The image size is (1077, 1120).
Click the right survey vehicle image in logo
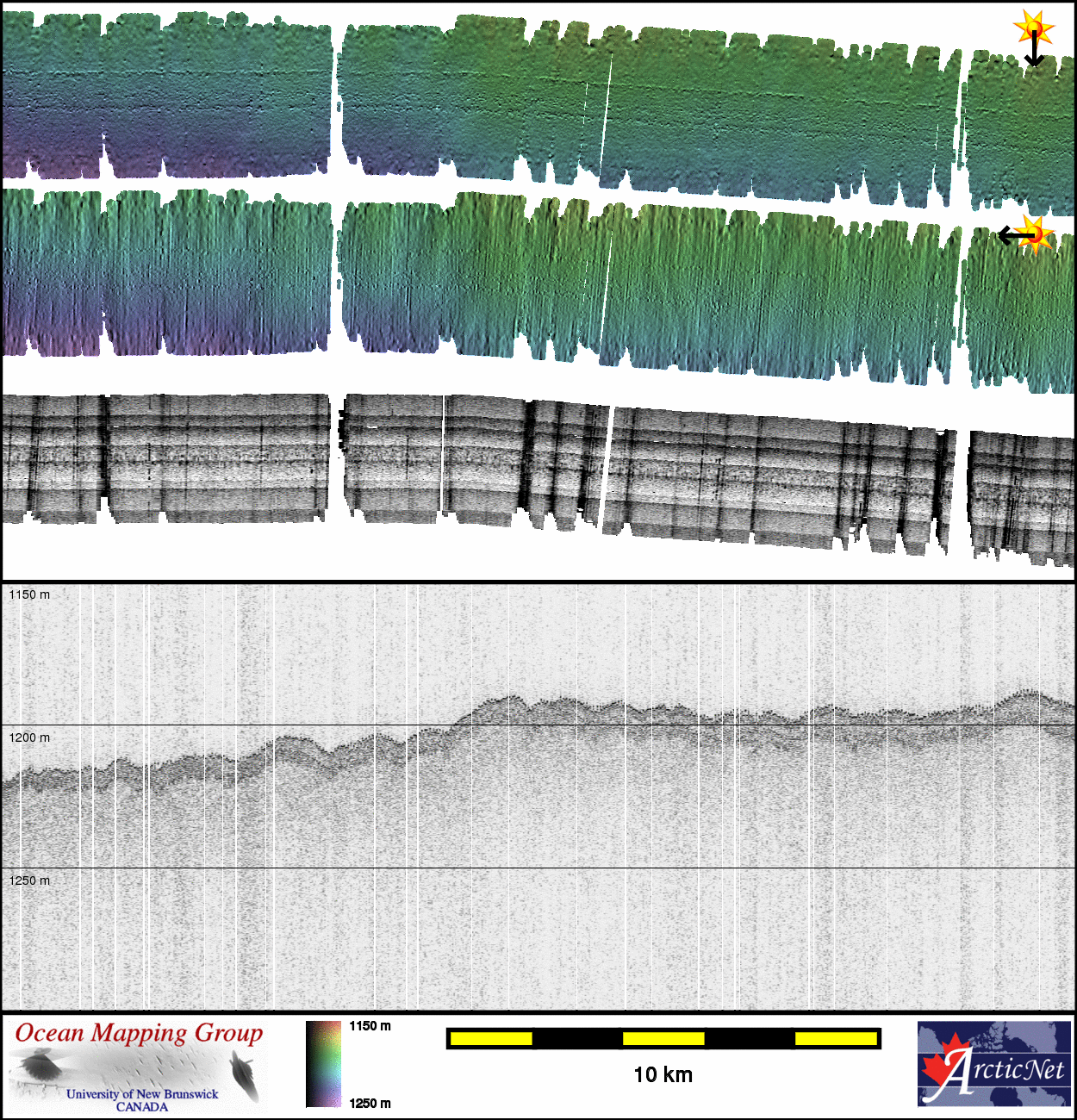(x=245, y=1077)
